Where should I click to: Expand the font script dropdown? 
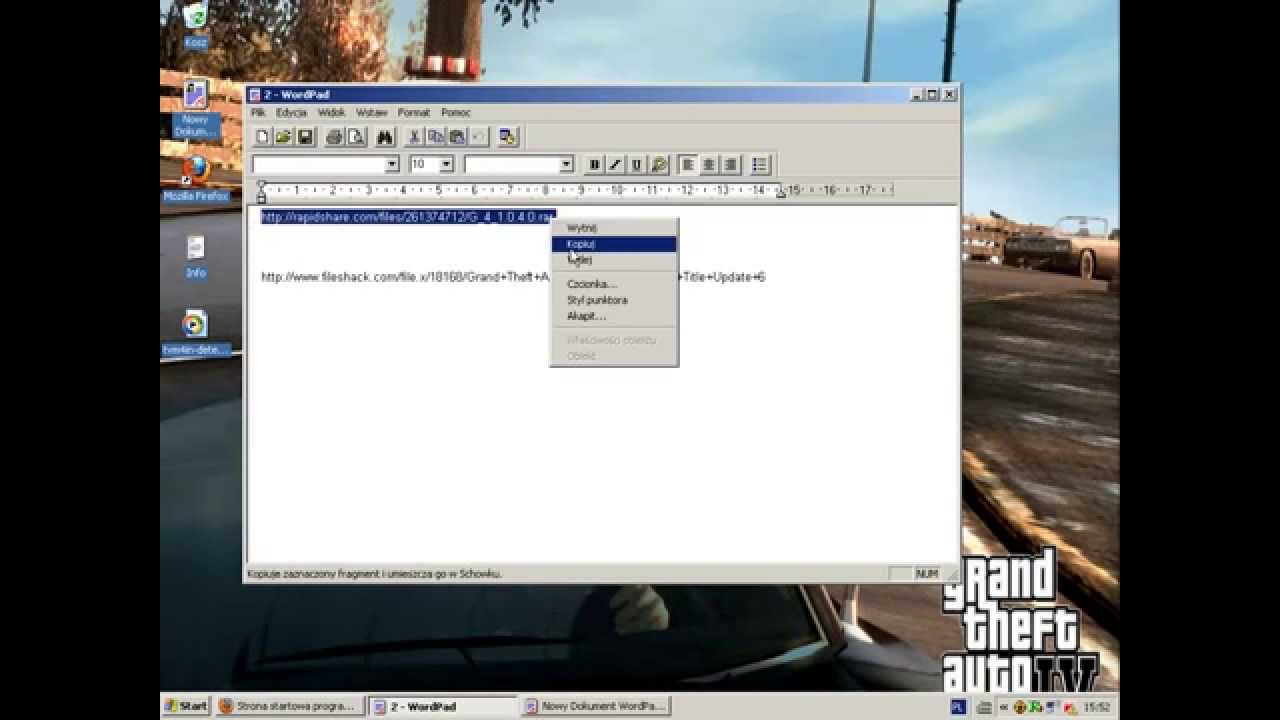[x=566, y=164]
